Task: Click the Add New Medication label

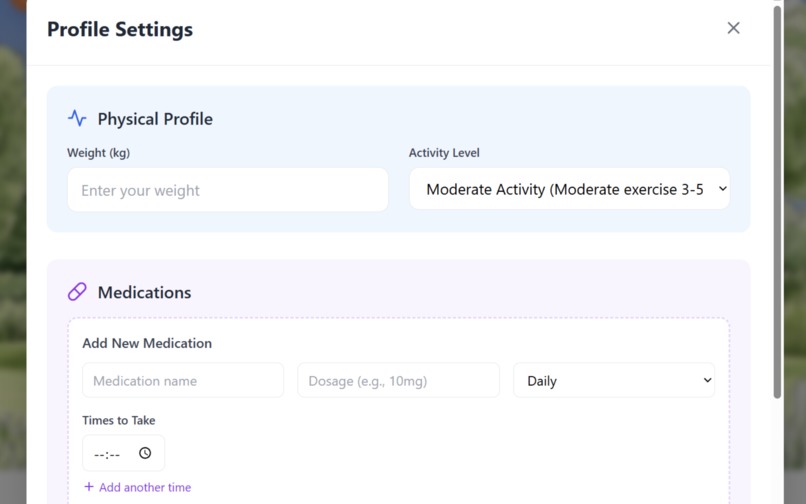Action: pyautogui.click(x=147, y=343)
